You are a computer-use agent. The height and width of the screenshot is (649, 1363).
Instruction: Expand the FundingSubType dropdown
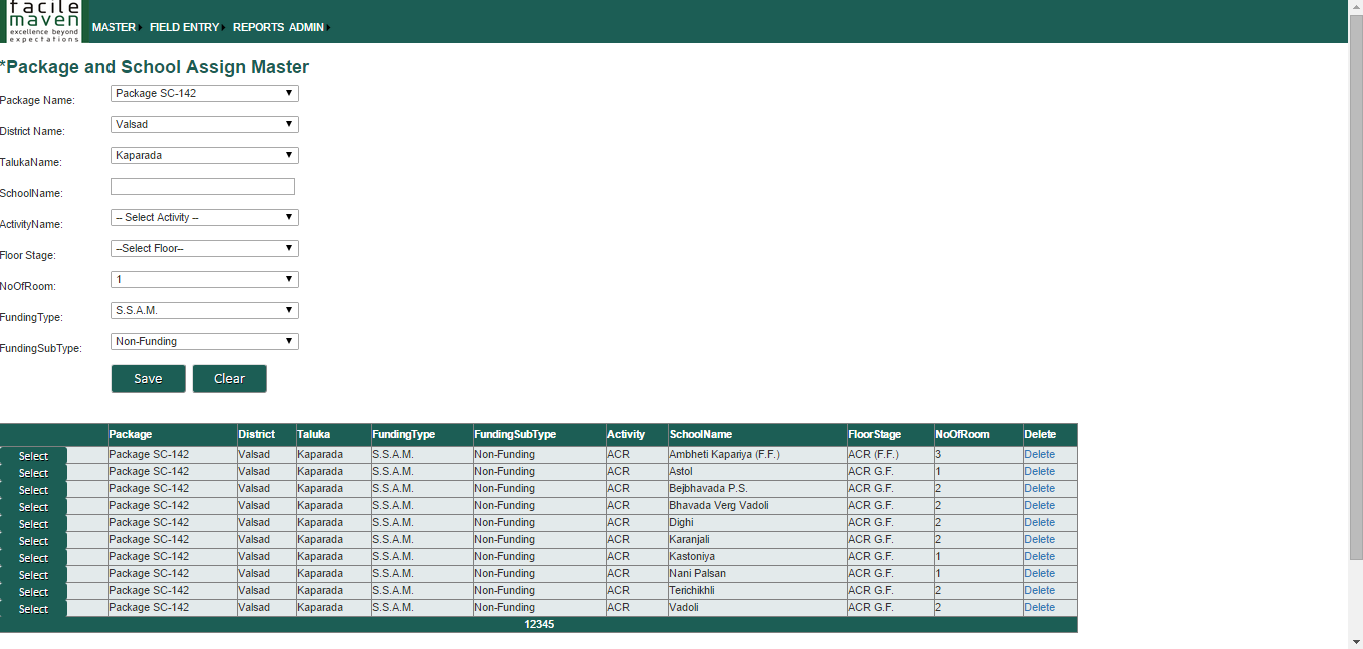(204, 342)
